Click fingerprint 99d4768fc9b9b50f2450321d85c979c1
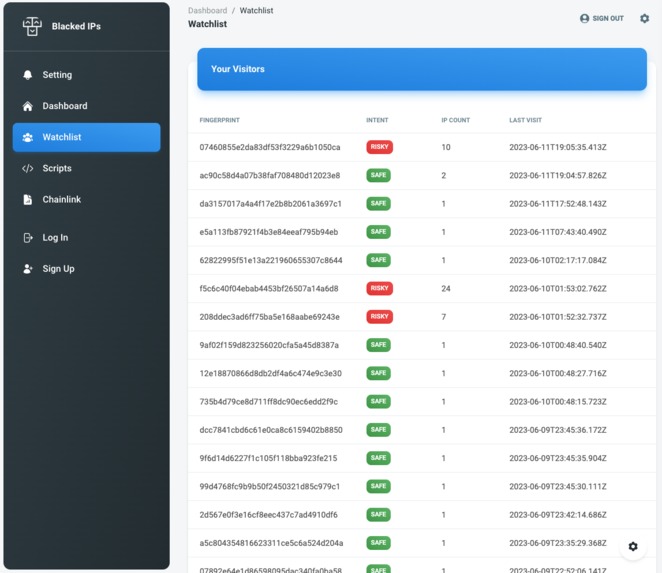This screenshot has height=573, width=662. click(x=270, y=487)
